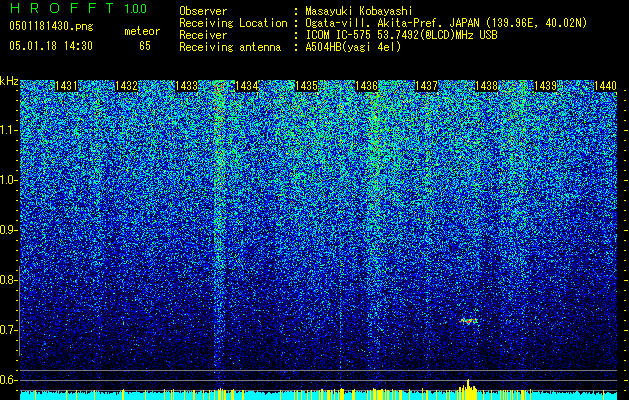Click the 1.1 kHz axis label

click(x=8, y=130)
